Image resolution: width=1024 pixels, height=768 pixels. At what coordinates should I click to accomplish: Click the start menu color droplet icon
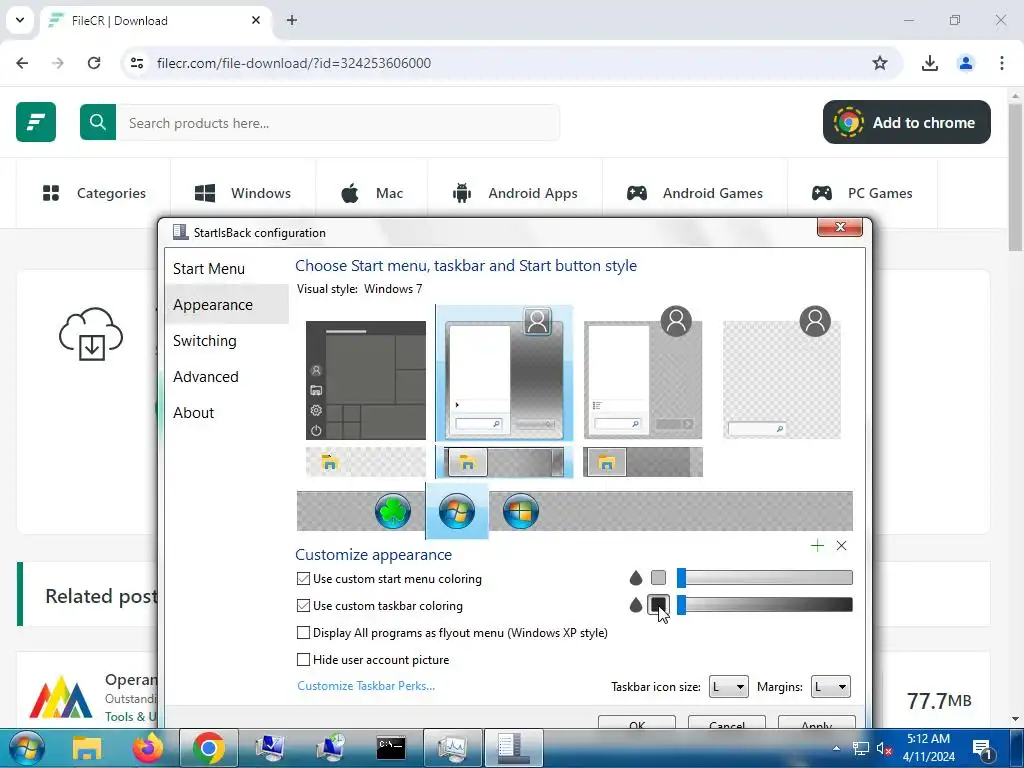click(635, 578)
